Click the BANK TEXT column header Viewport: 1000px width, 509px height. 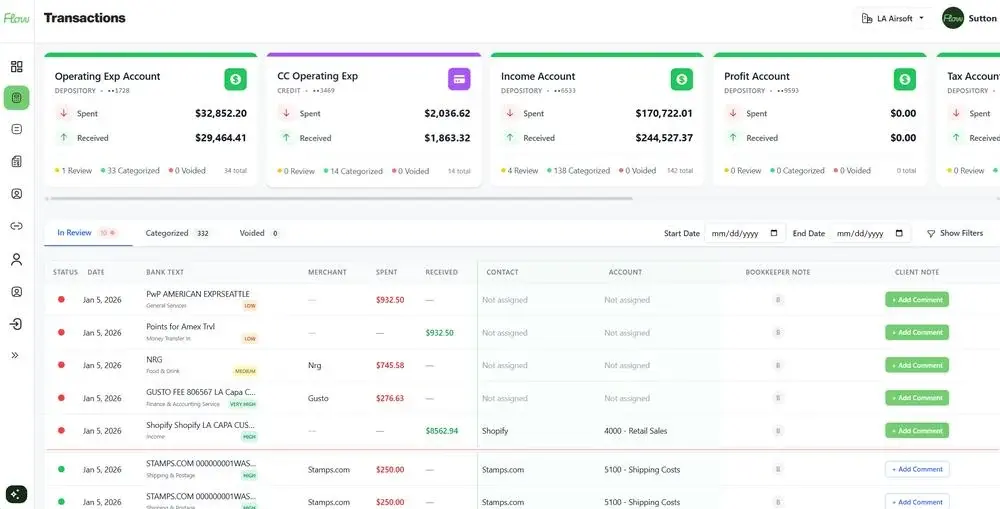(x=165, y=272)
